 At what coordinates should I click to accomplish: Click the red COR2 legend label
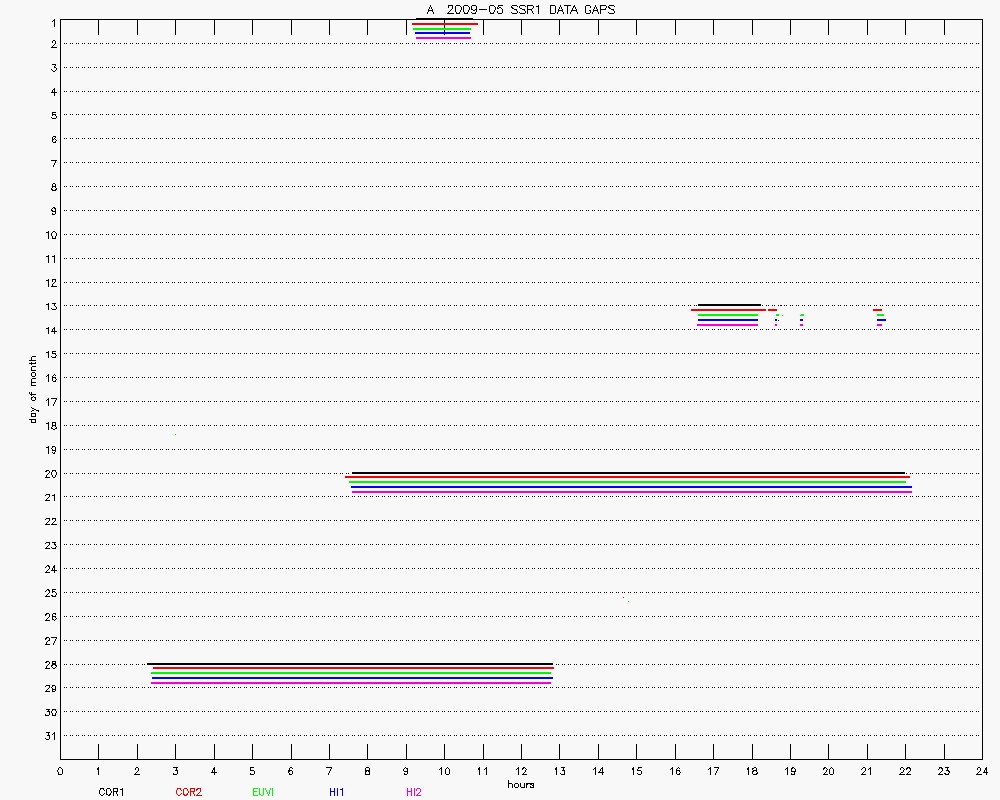tap(188, 792)
